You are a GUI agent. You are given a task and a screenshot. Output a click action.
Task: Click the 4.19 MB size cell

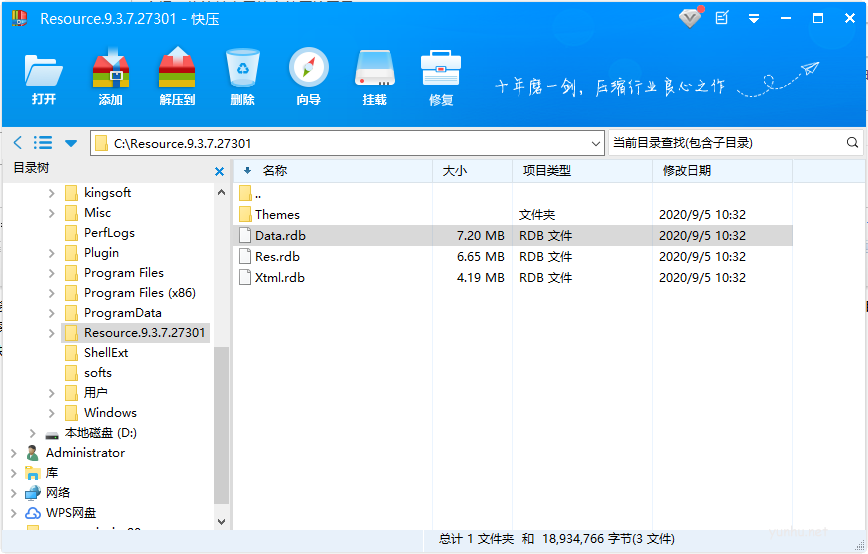click(480, 278)
